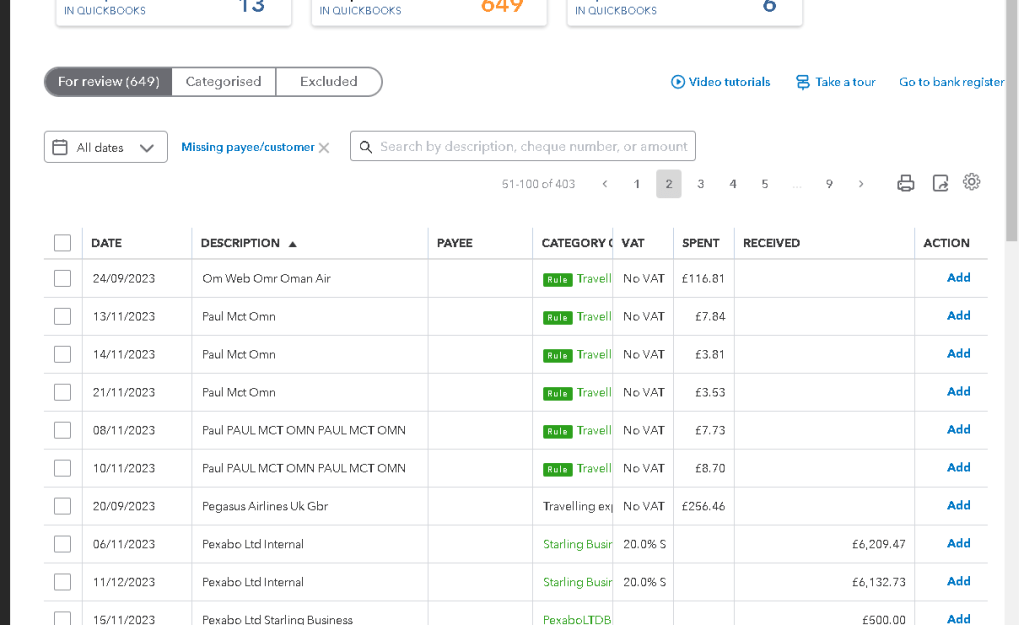Click 20.0% S VAT on 11/12/2023 row

pos(644,582)
